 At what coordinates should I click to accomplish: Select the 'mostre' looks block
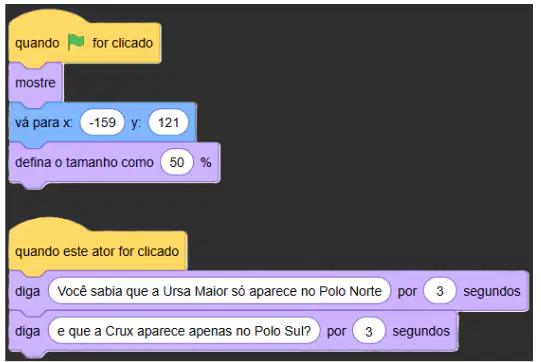tap(36, 83)
